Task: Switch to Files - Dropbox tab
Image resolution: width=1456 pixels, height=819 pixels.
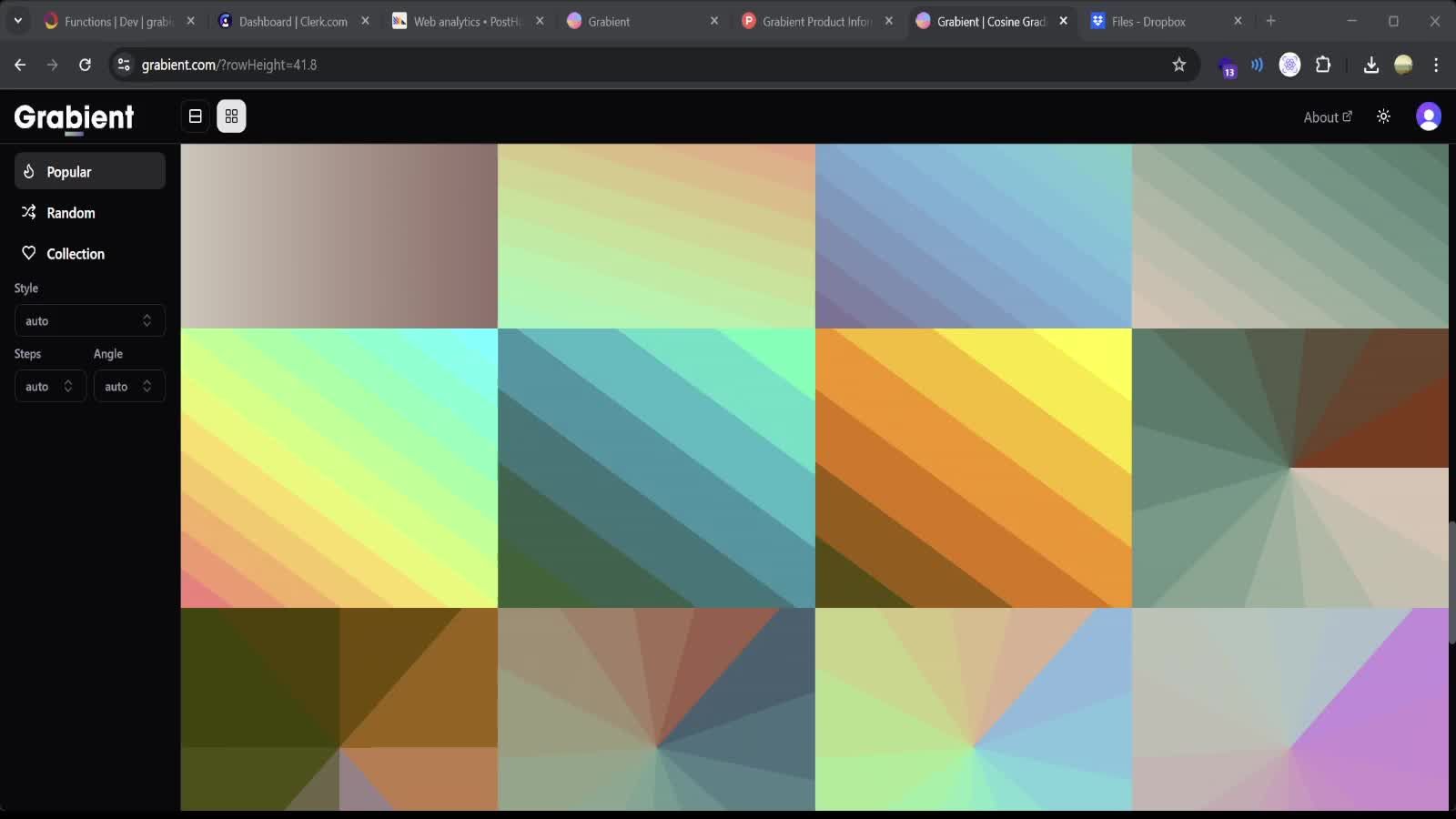Action: tap(1148, 21)
